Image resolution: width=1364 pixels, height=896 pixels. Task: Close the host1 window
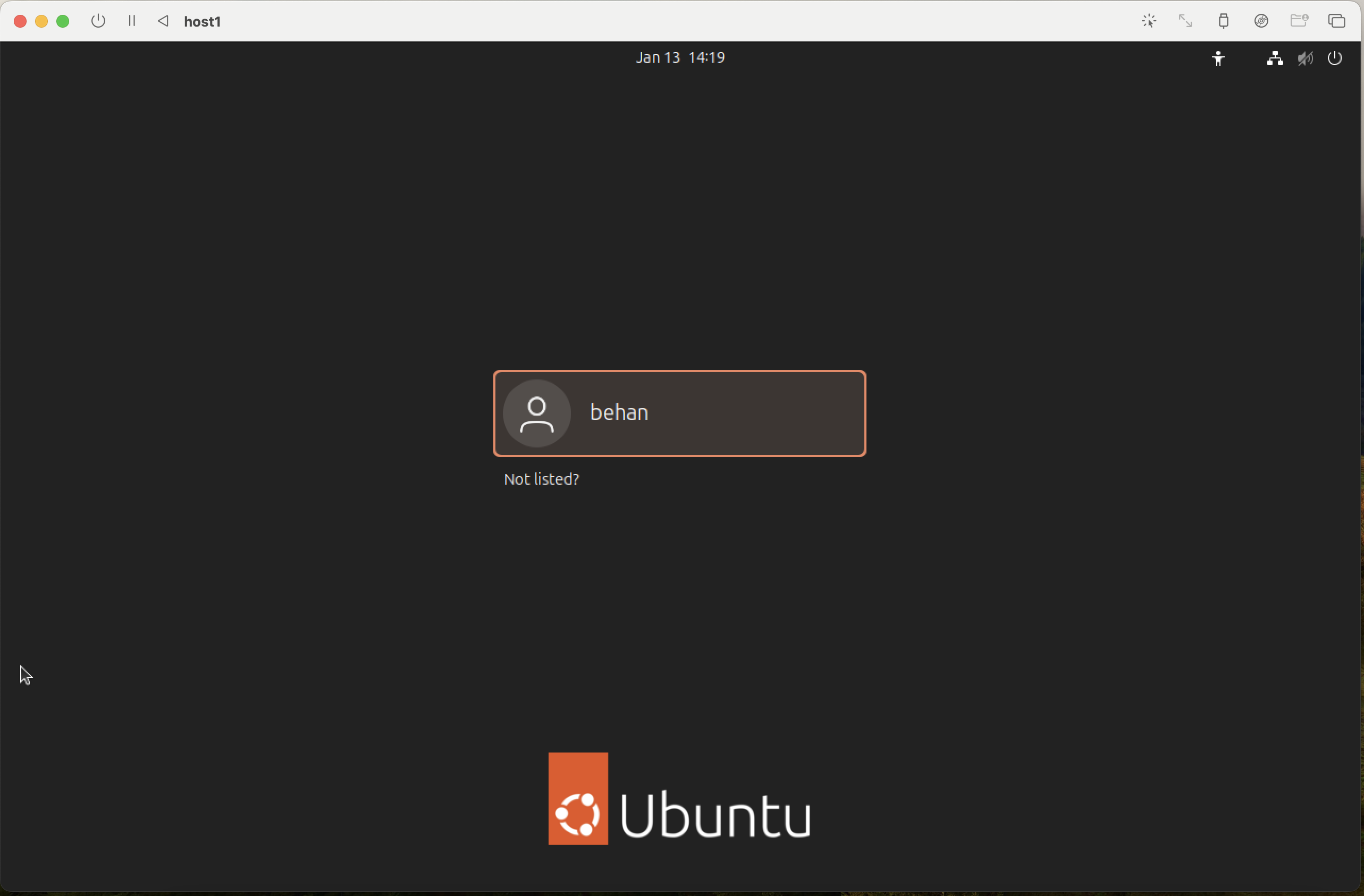(x=20, y=21)
